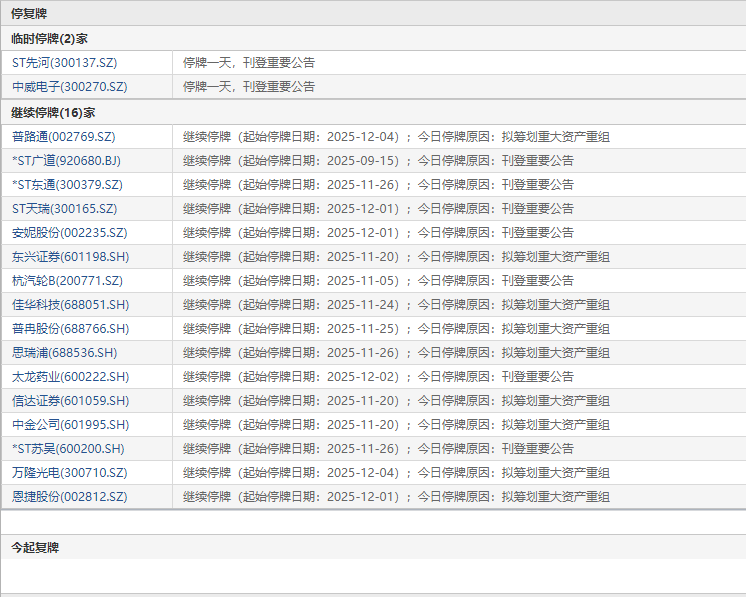Click the *ST苏吴(600200.SH) link

click(x=68, y=449)
